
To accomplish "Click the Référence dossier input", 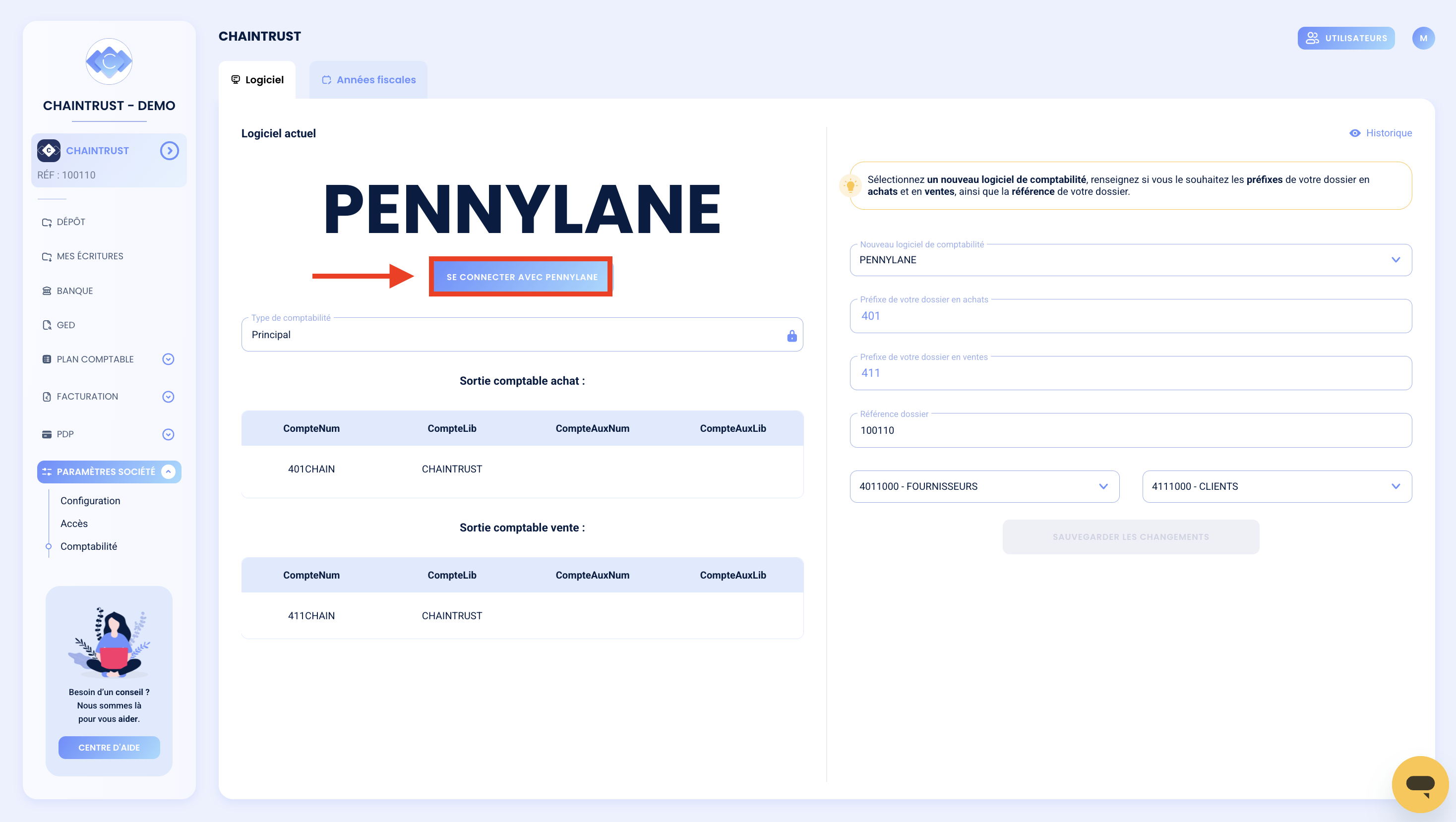I will pos(1131,430).
